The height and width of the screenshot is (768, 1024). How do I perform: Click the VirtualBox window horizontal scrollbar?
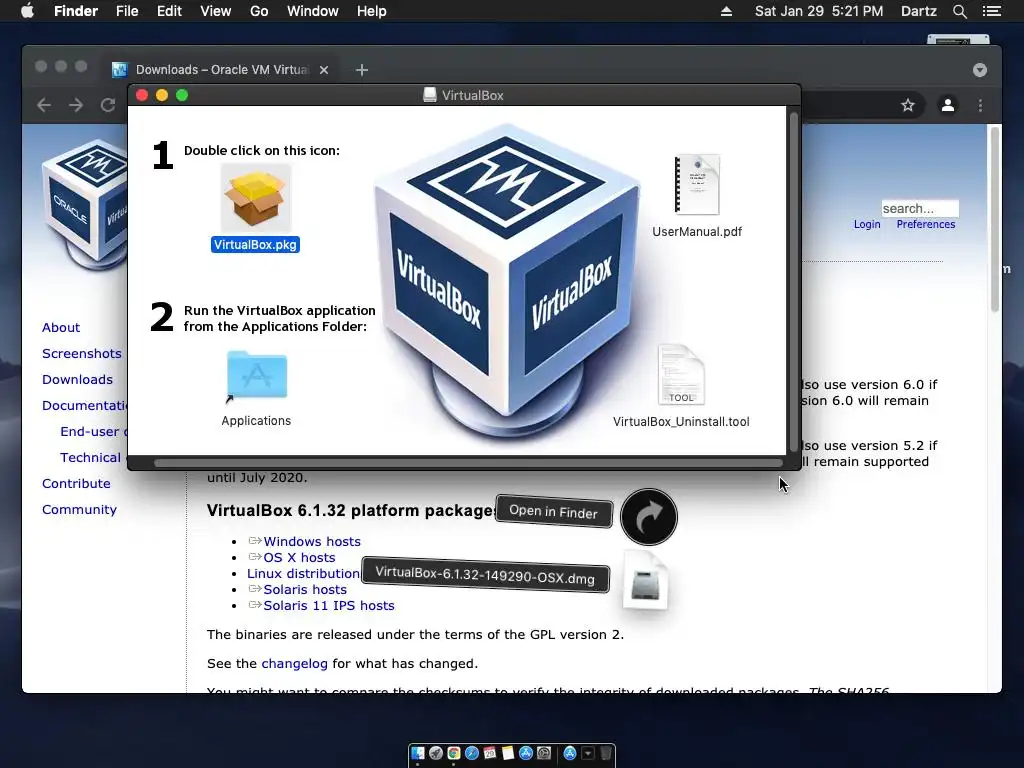468,463
